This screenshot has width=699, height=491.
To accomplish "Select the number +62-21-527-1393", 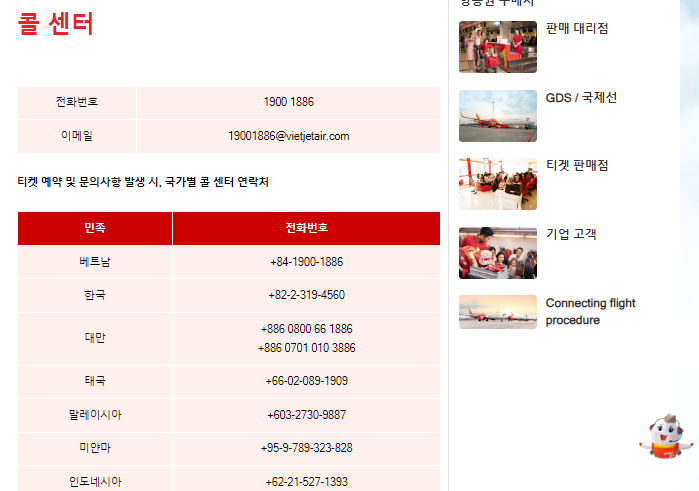I will coord(306,482).
